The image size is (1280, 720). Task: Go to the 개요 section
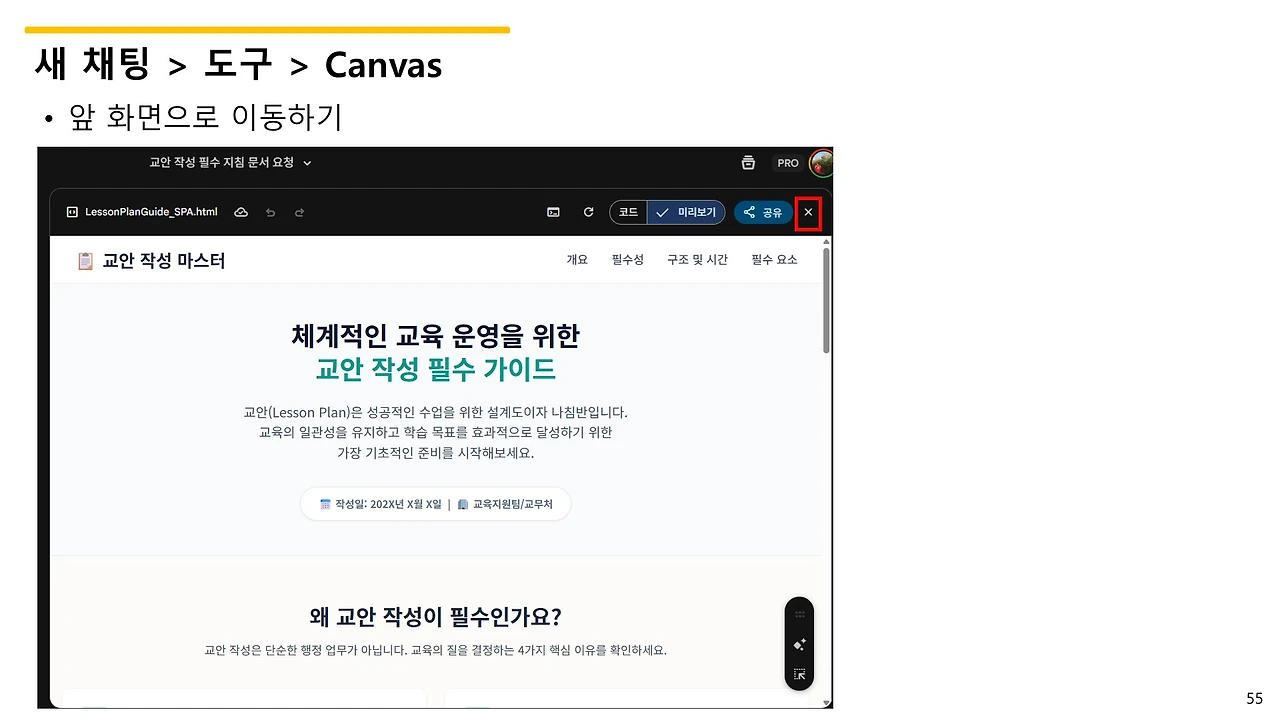pyautogui.click(x=577, y=260)
